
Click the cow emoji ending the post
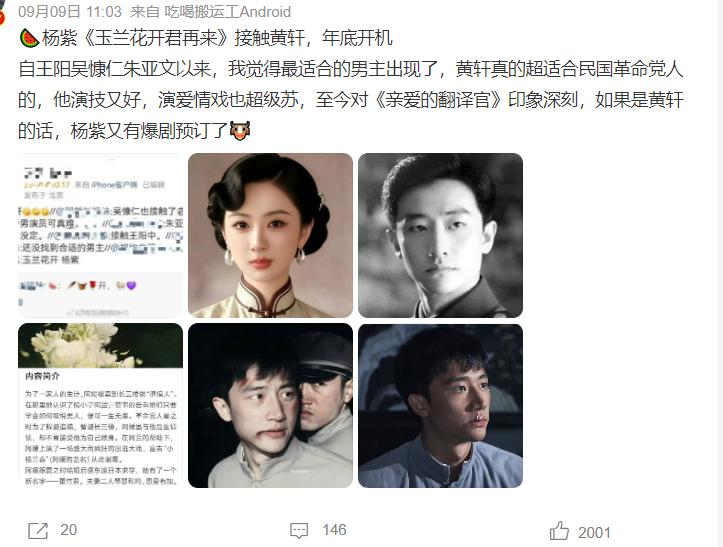[x=240, y=131]
